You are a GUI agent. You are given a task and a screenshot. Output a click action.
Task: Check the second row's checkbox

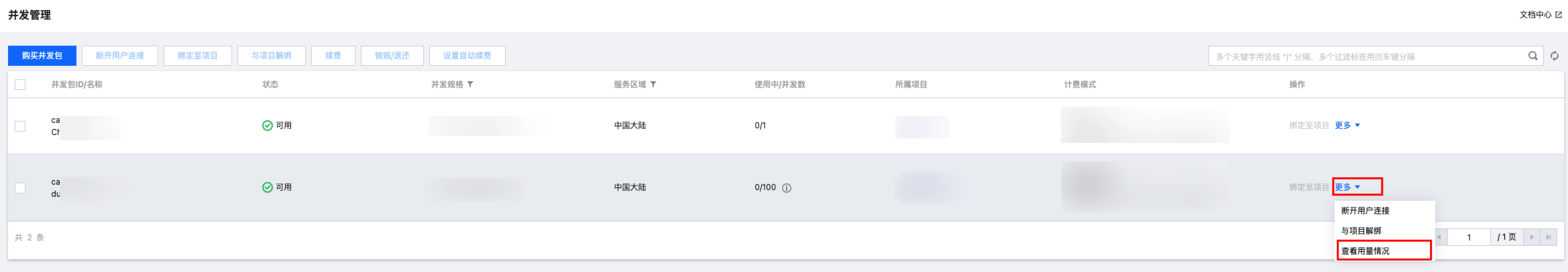pyautogui.click(x=20, y=188)
